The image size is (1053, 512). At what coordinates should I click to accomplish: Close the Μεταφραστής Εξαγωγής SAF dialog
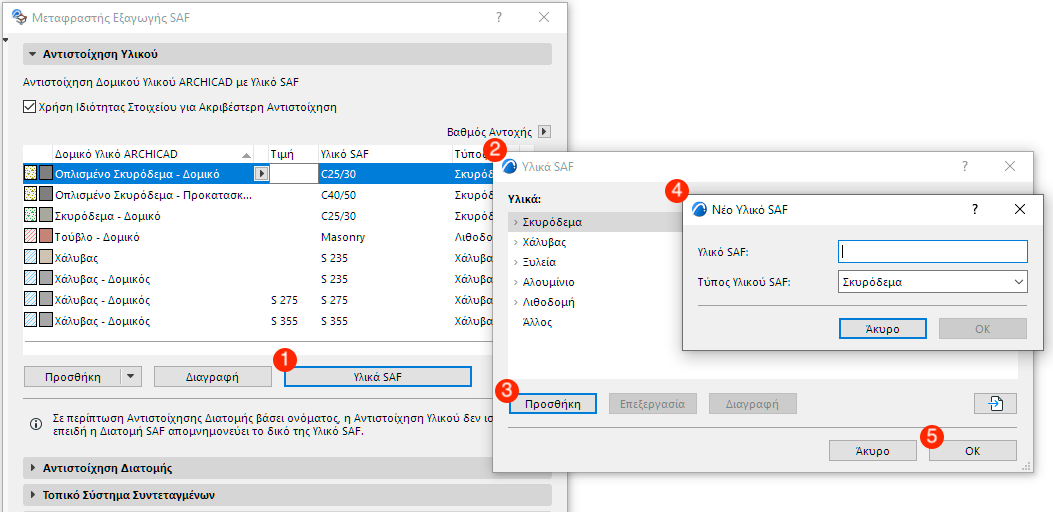[544, 17]
